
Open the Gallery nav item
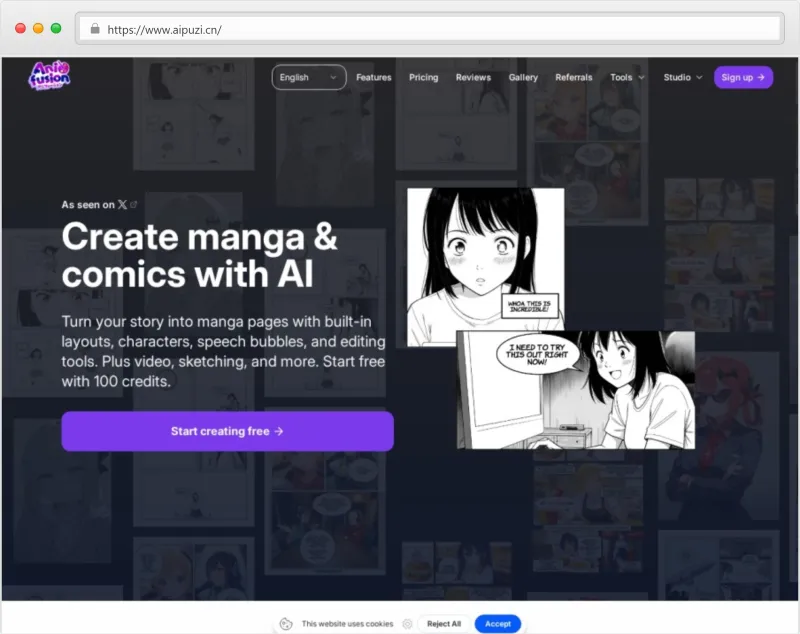(523, 78)
